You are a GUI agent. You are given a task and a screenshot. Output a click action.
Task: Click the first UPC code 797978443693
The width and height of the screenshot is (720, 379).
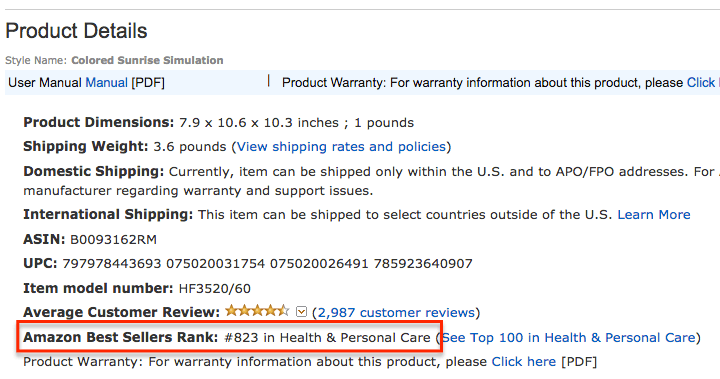pos(112,264)
